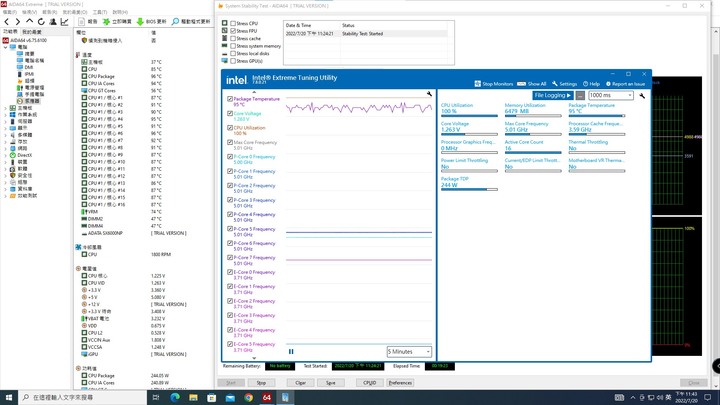Uncheck the Core Voltage monitor checkbox
The height and width of the screenshot is (405, 720).
pyautogui.click(x=230, y=113)
